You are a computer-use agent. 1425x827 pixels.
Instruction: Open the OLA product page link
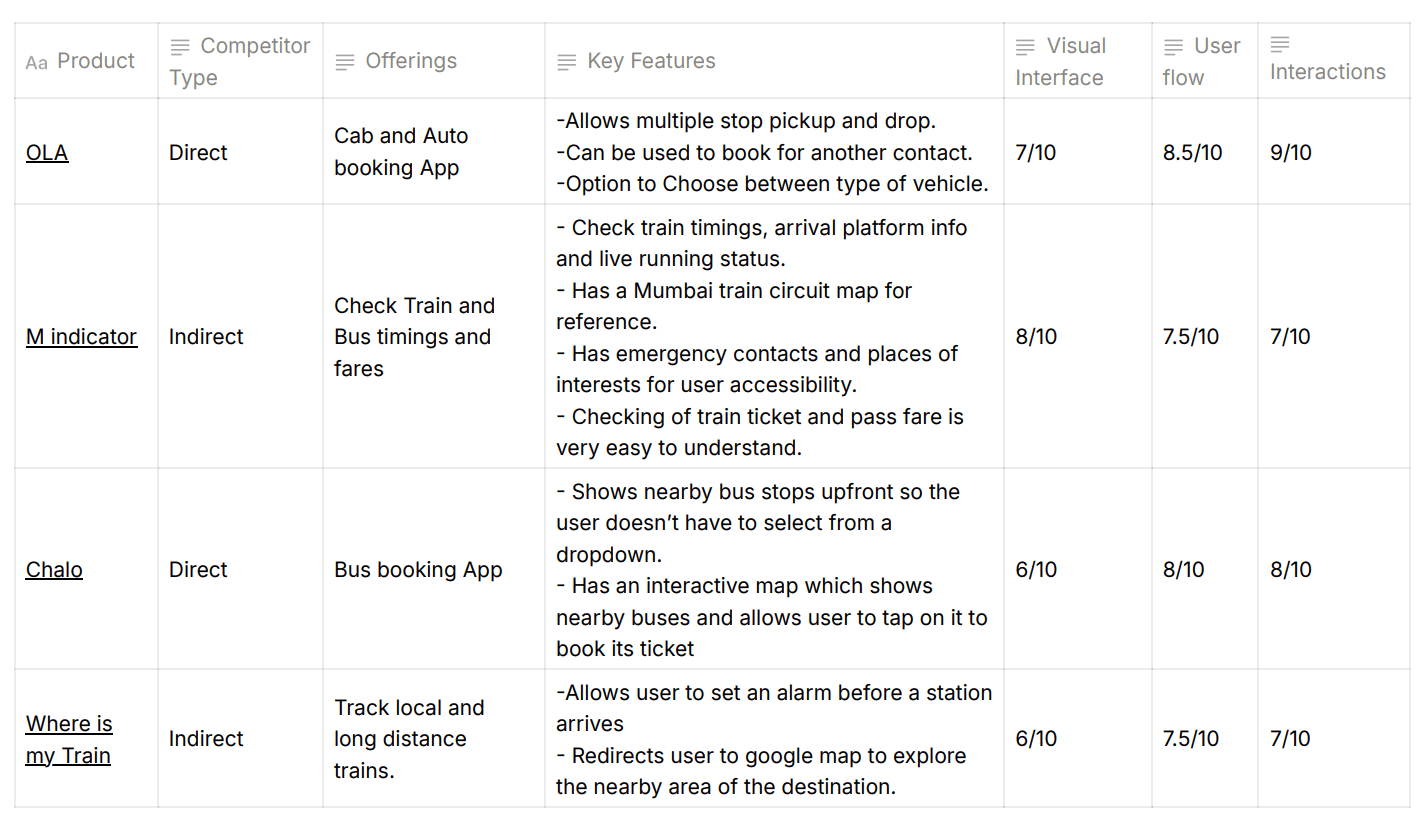(47, 153)
